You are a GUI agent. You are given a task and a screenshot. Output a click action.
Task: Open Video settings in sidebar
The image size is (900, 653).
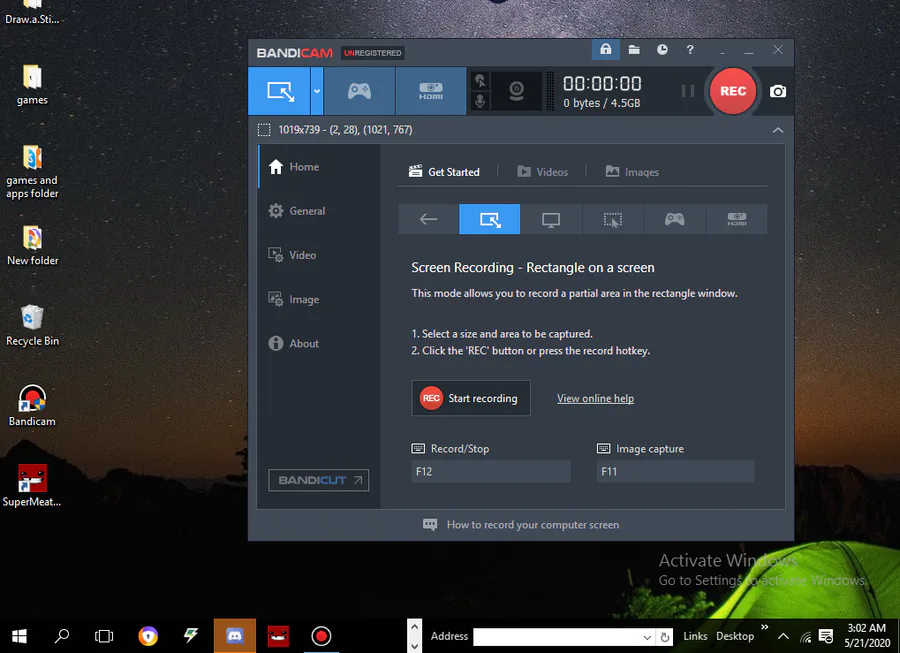[319, 255]
